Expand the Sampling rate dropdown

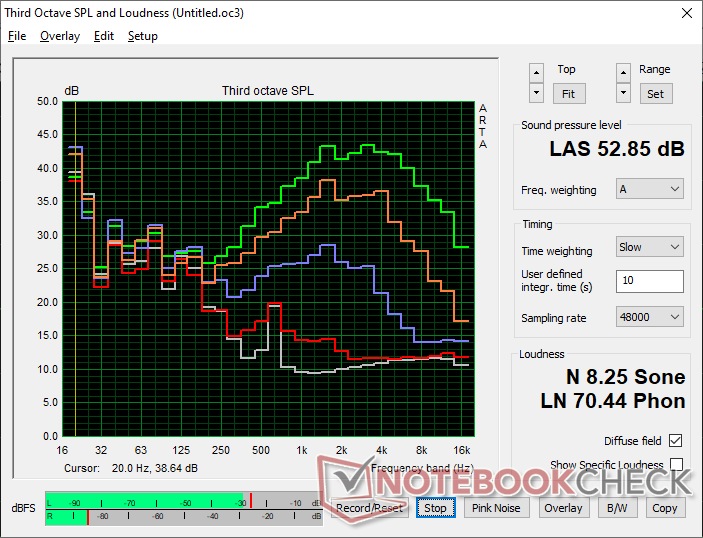pos(649,317)
